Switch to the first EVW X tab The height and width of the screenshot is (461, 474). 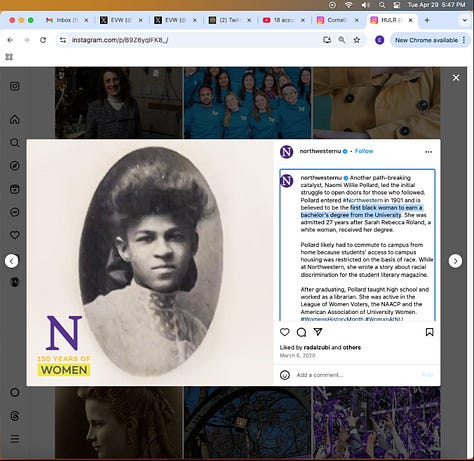[121, 20]
